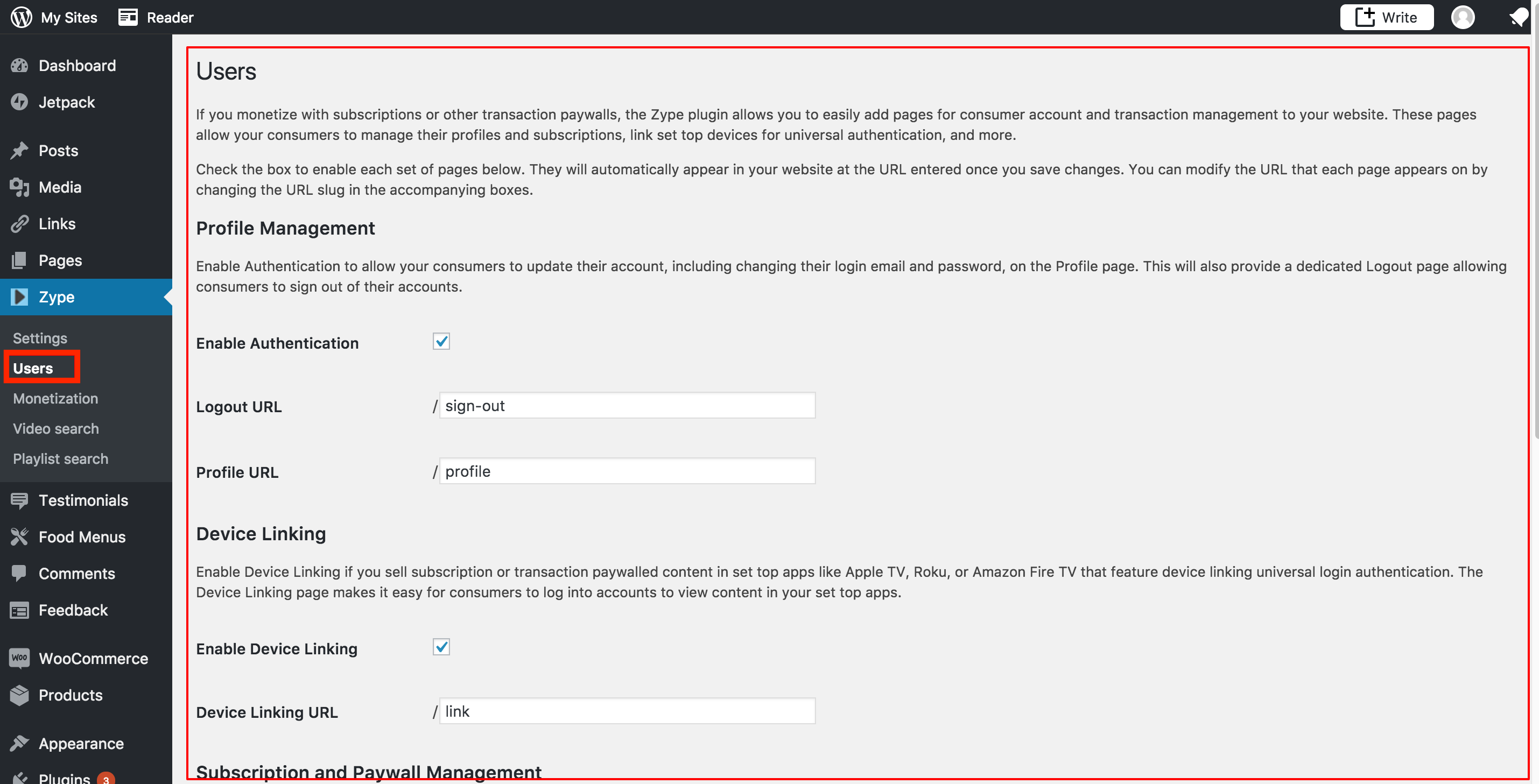Open Zype Settings submenu
This screenshot has height=784, width=1539.
40,338
